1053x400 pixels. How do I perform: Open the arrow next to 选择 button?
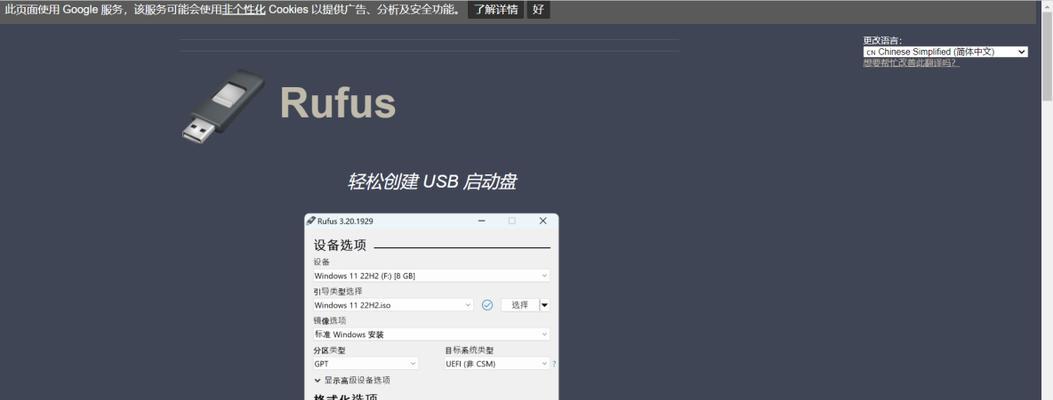(x=545, y=305)
